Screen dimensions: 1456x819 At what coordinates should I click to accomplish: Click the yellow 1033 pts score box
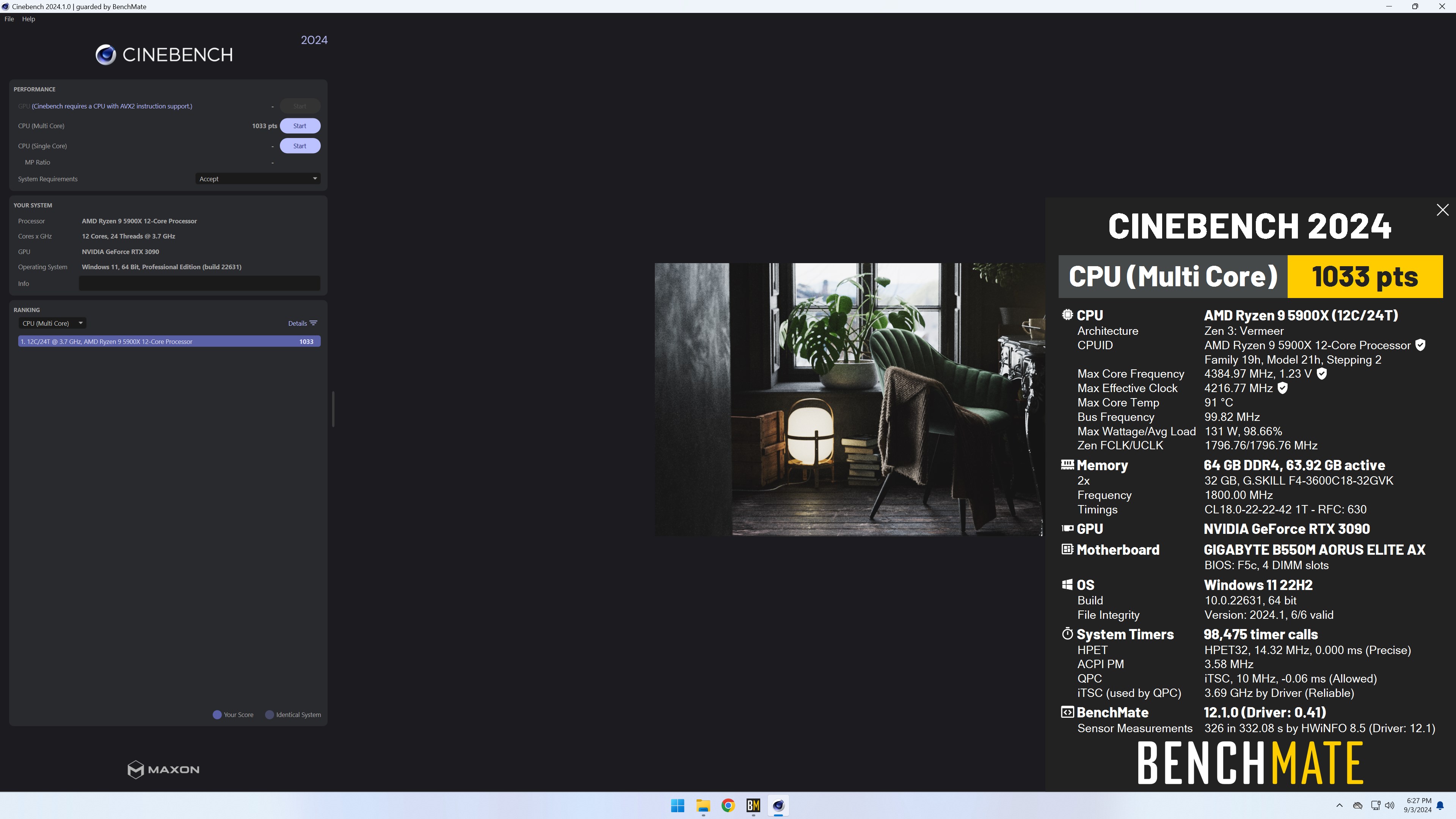coord(1365,276)
